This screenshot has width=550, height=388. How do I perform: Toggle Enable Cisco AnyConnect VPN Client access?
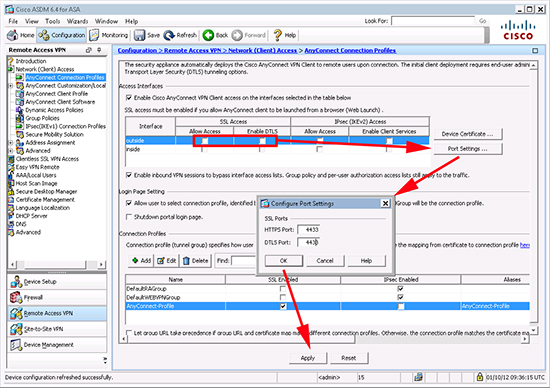[x=129, y=98]
